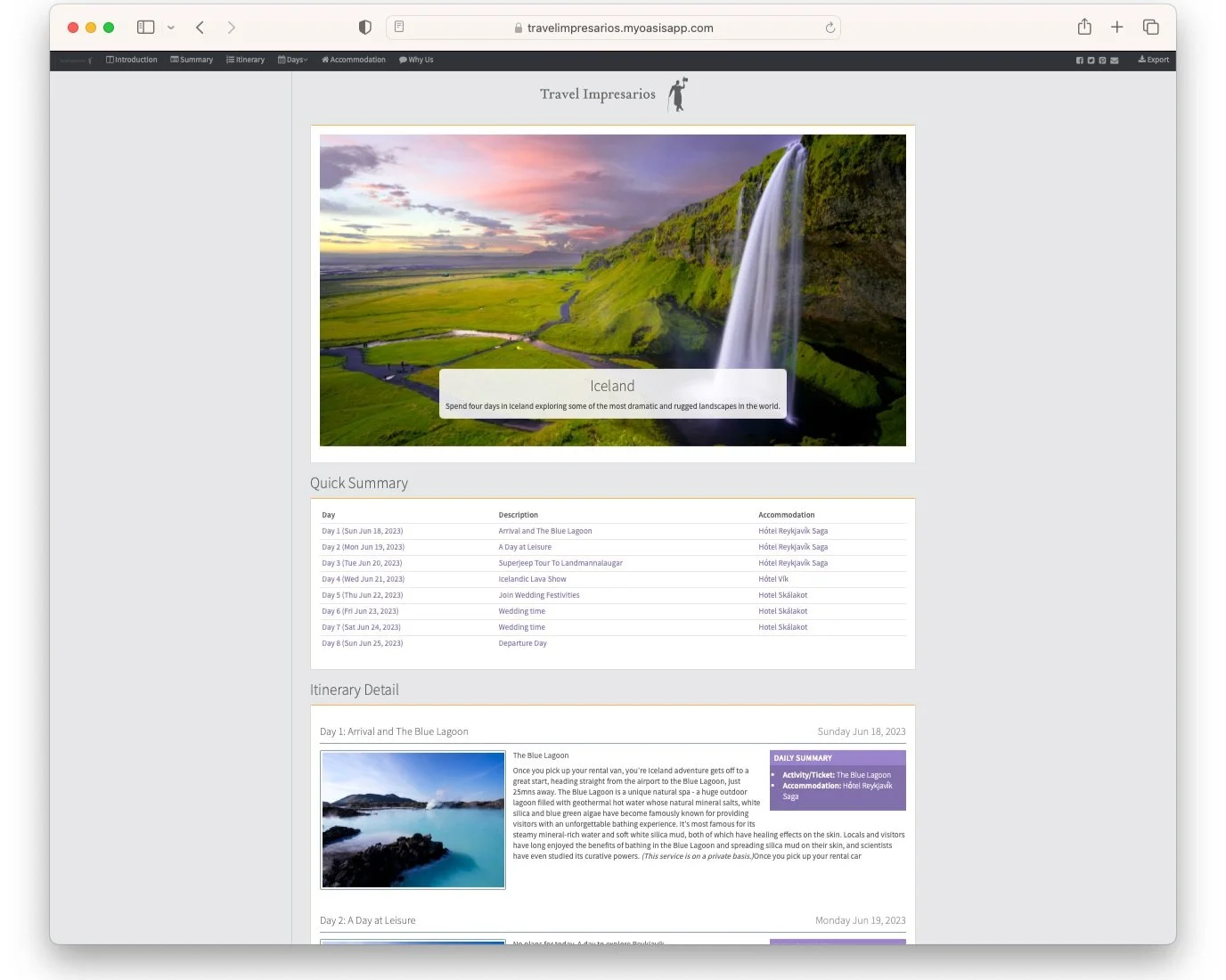Click 'Sunday Jun 18, 2023' date text
1226x980 pixels.
[862, 731]
